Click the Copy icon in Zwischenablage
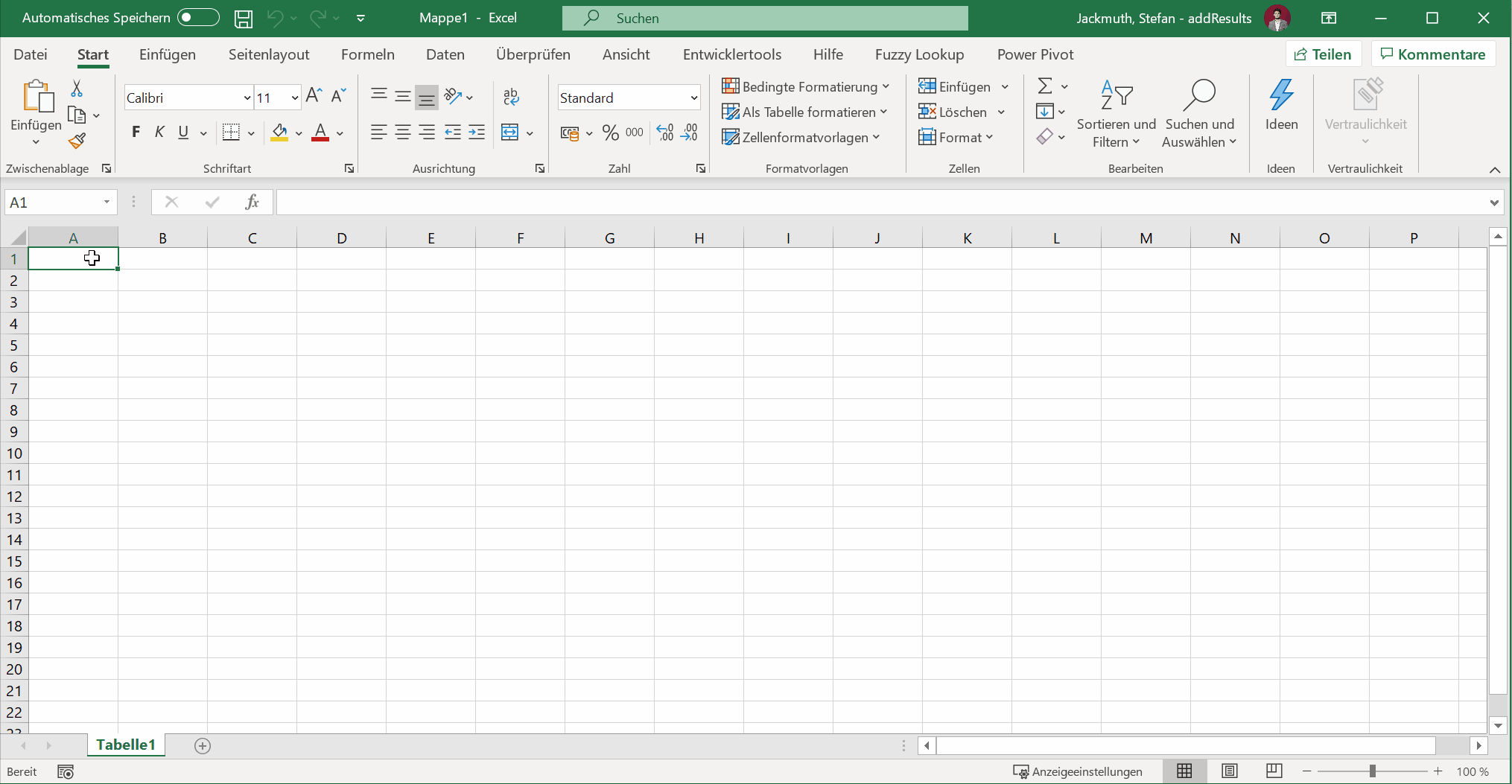 [77, 115]
